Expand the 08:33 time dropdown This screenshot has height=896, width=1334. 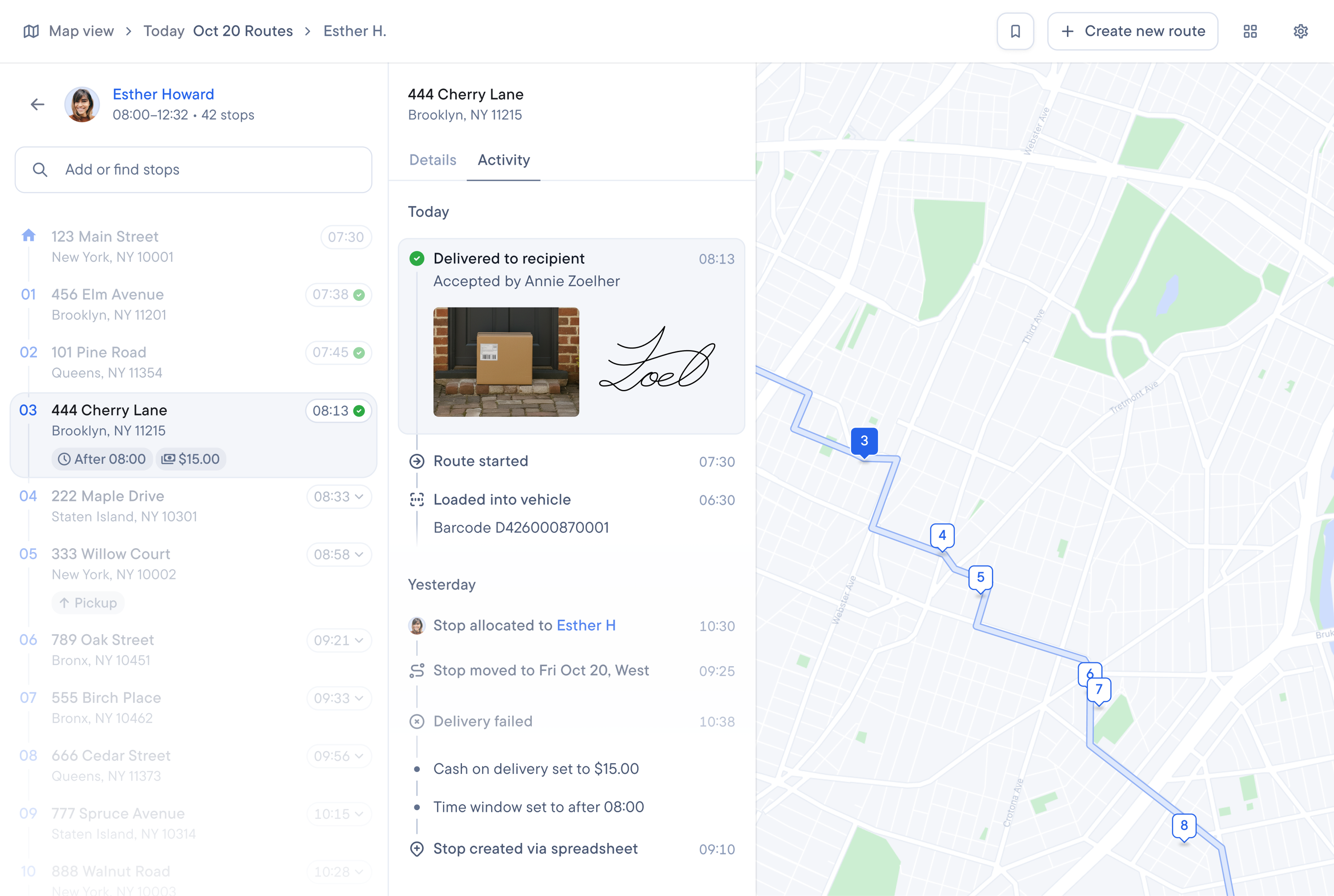(339, 497)
